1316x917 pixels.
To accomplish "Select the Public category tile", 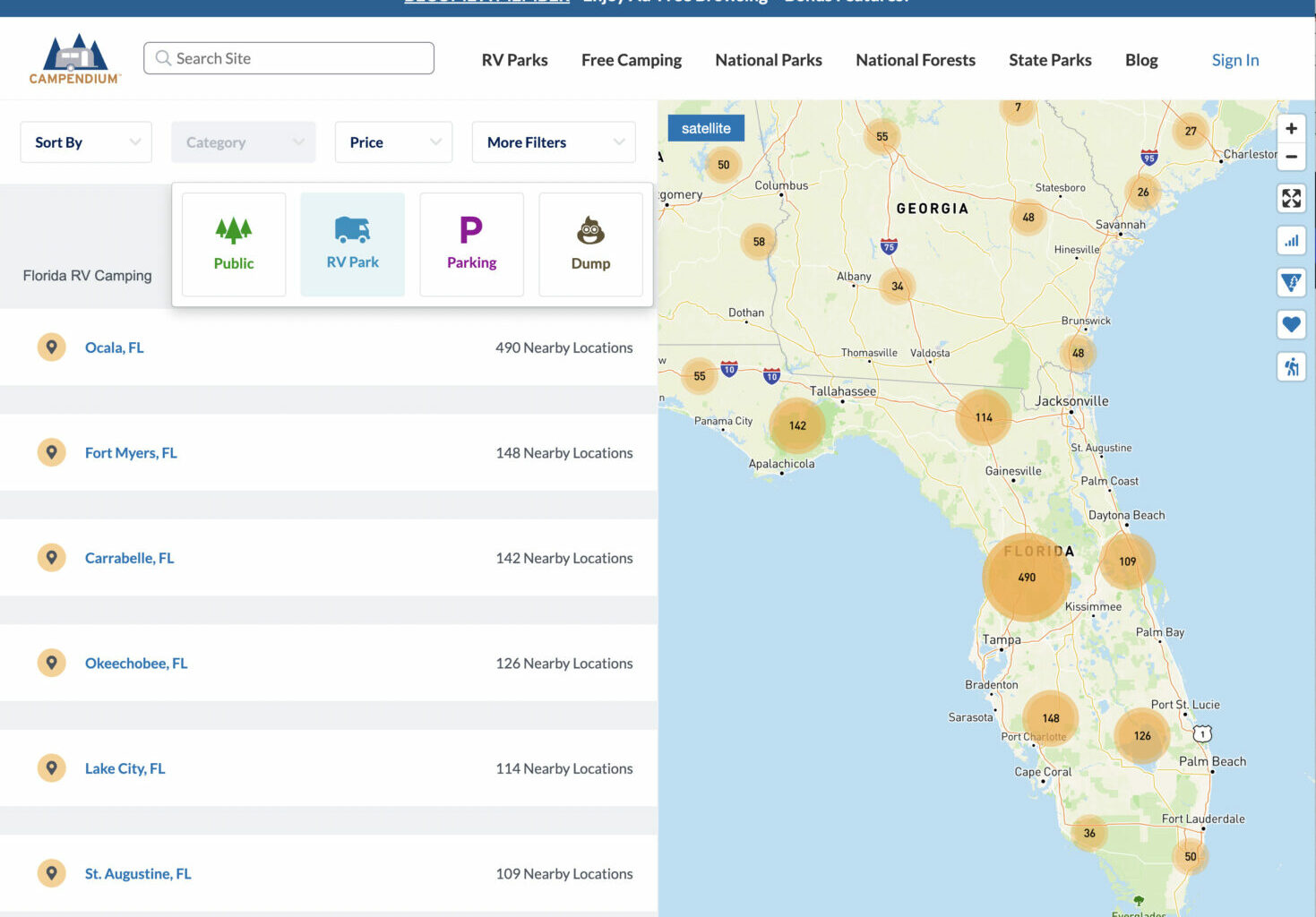I will [234, 244].
